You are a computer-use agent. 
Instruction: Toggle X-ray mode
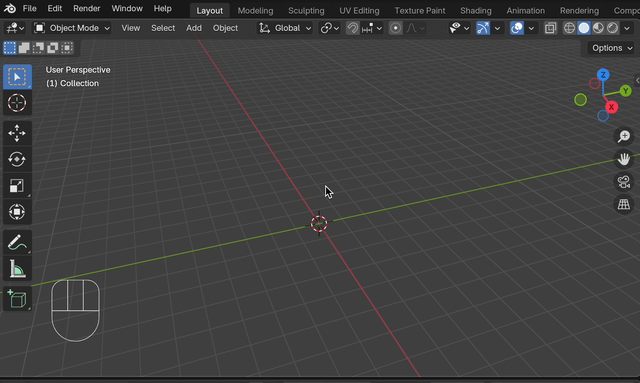click(550, 28)
